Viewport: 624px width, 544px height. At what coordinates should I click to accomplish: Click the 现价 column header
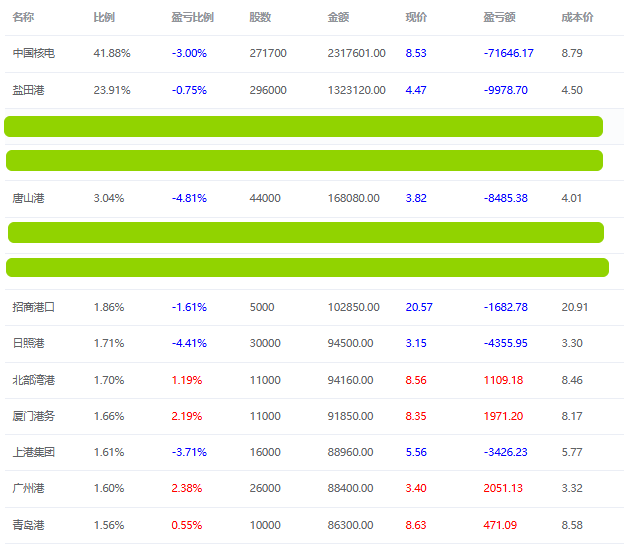click(416, 17)
